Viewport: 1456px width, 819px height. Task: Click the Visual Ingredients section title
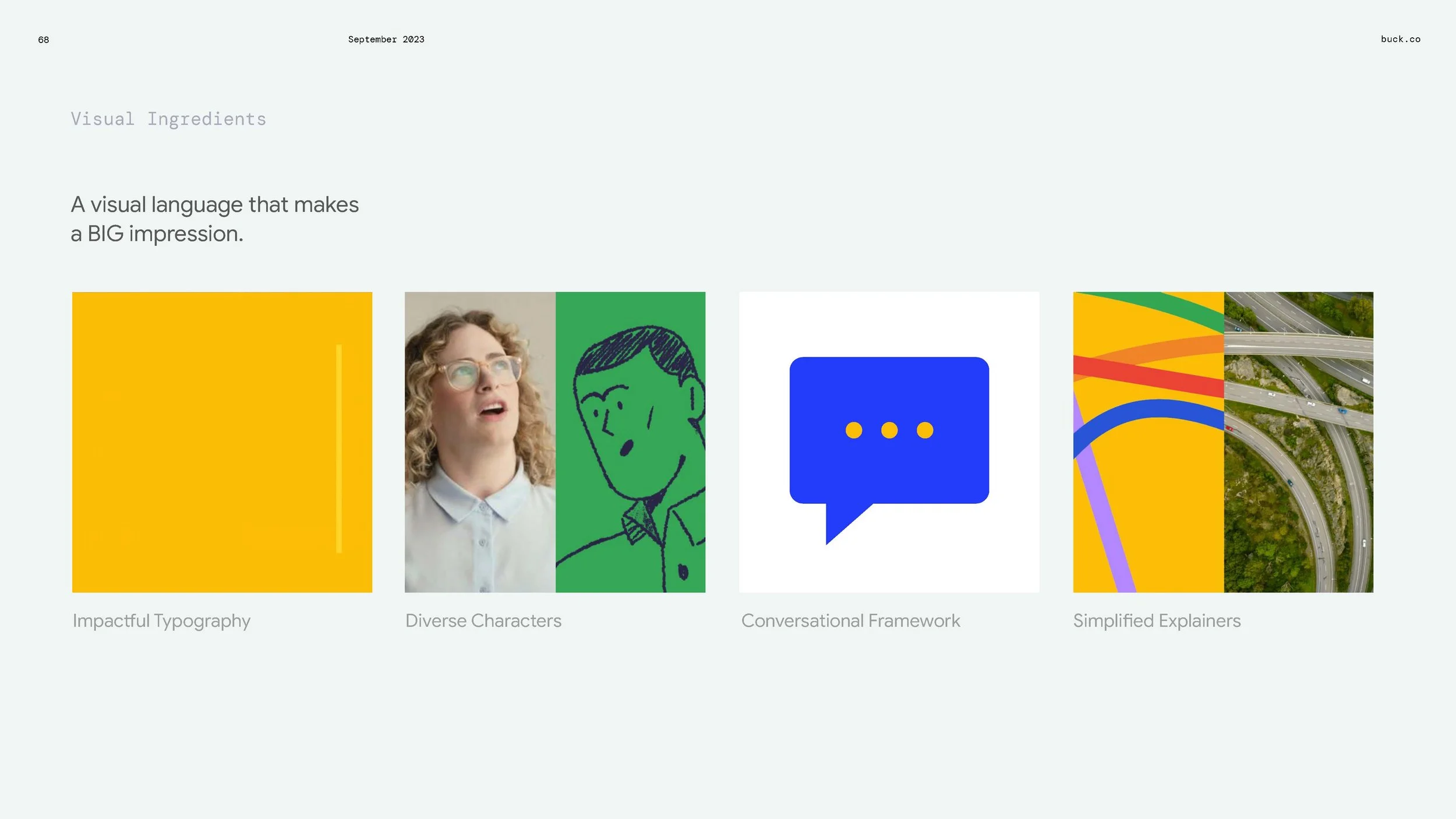click(x=168, y=119)
